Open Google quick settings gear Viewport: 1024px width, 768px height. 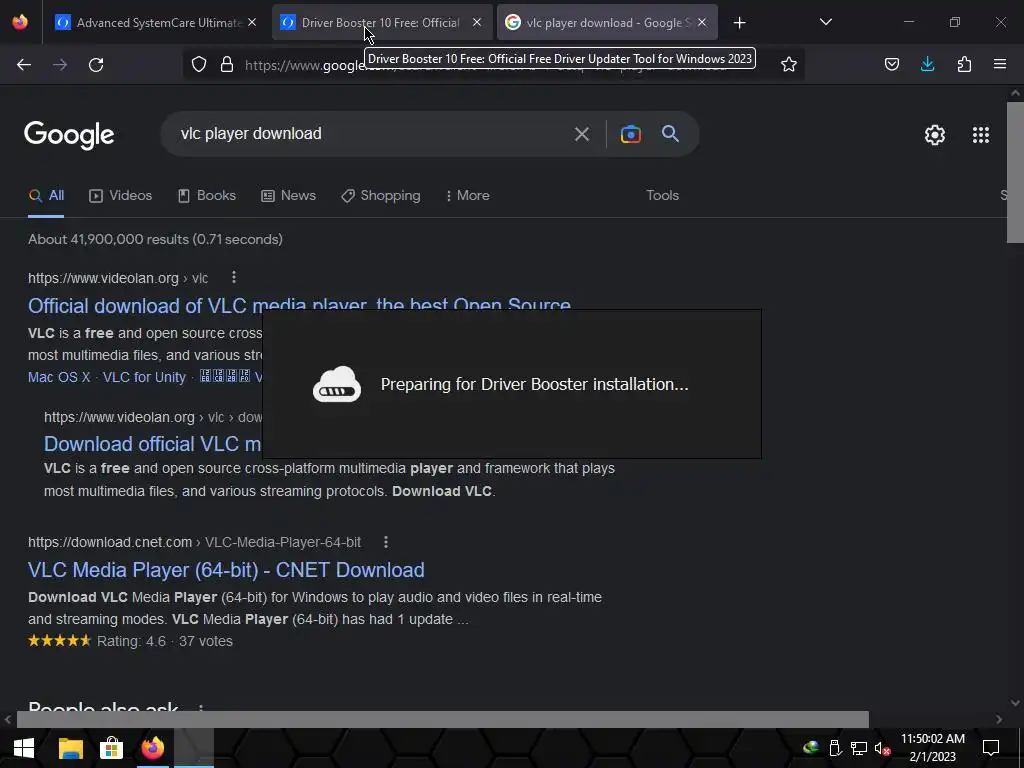935,135
